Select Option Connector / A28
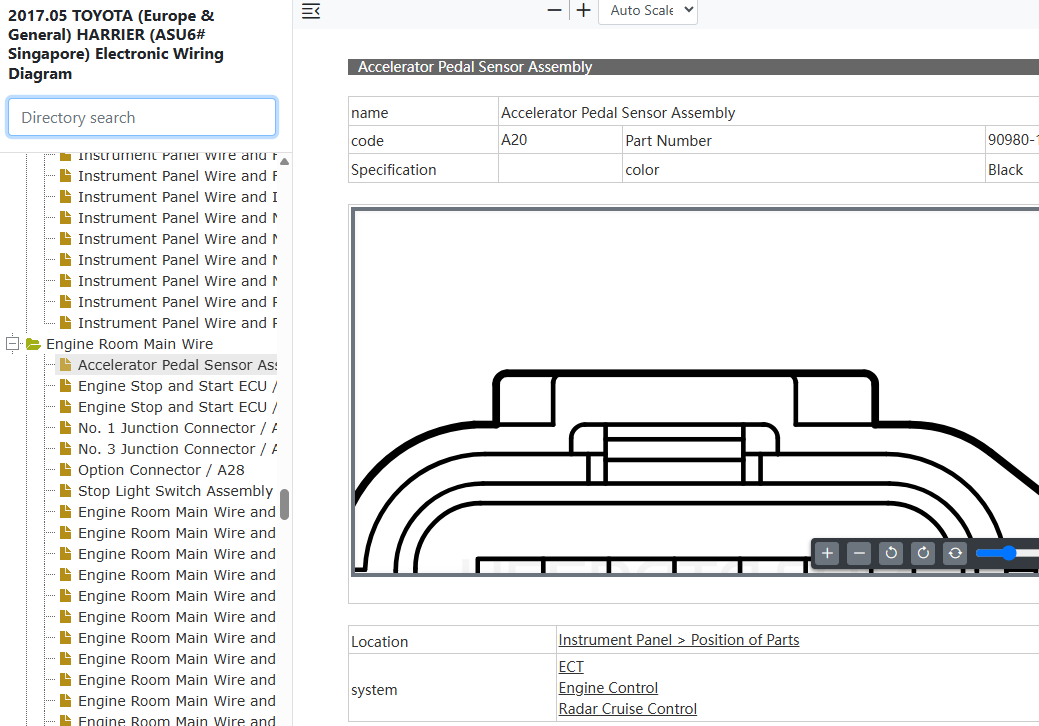Viewport: 1039px width, 726px height. coord(161,470)
